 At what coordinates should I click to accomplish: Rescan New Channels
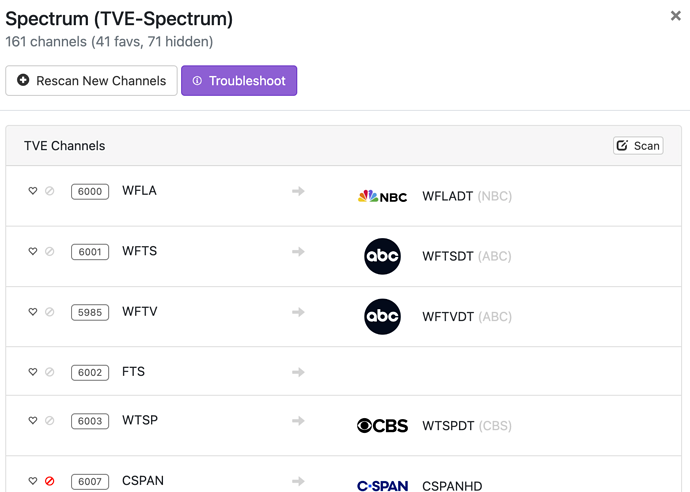click(x=91, y=81)
